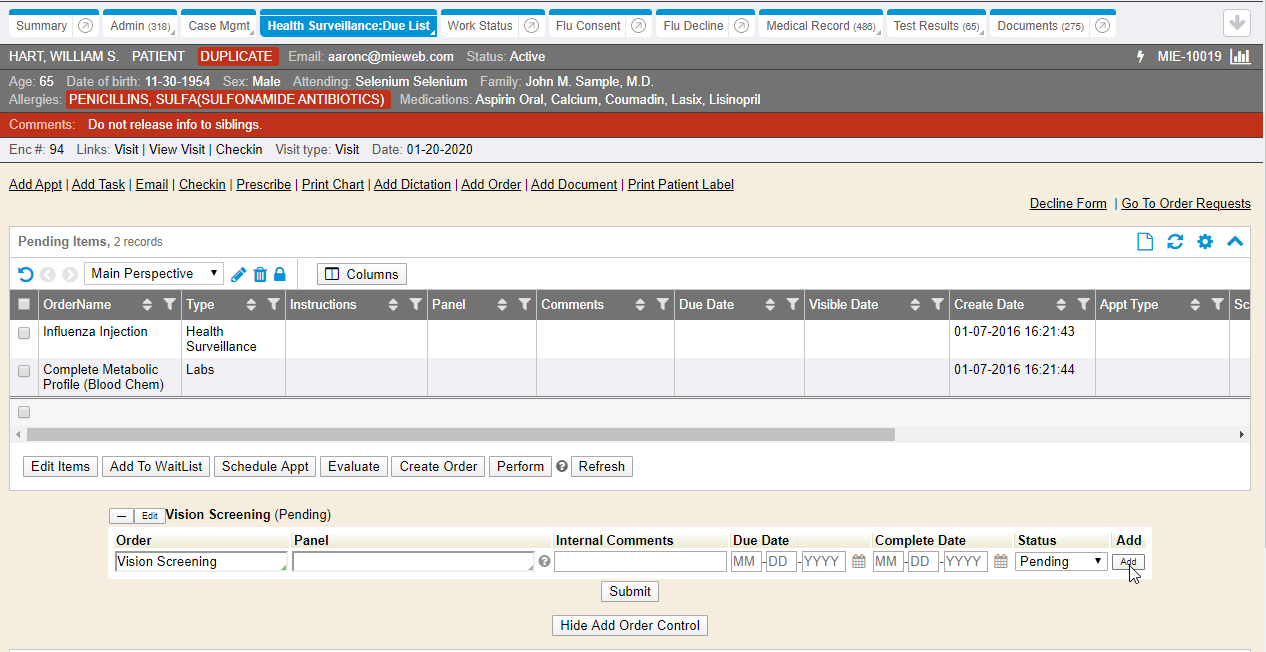Open the Due Date calendar picker

pos(858,562)
